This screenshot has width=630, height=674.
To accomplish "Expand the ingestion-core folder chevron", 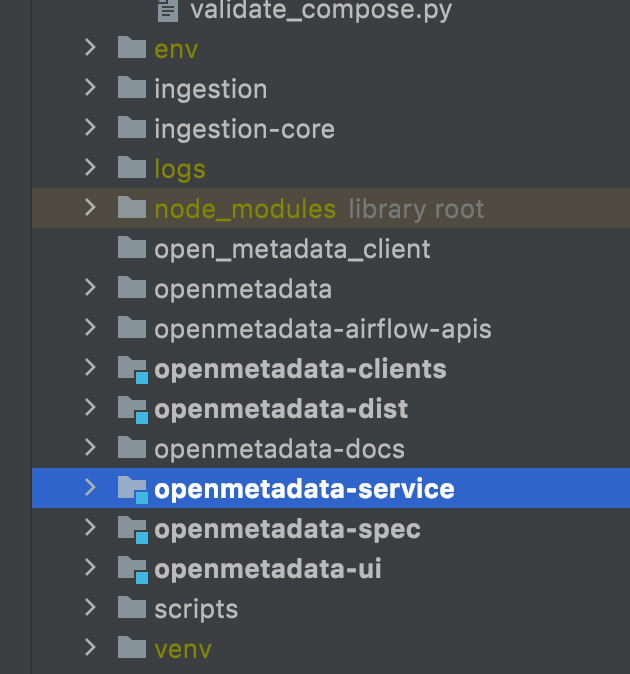I will (x=90, y=128).
